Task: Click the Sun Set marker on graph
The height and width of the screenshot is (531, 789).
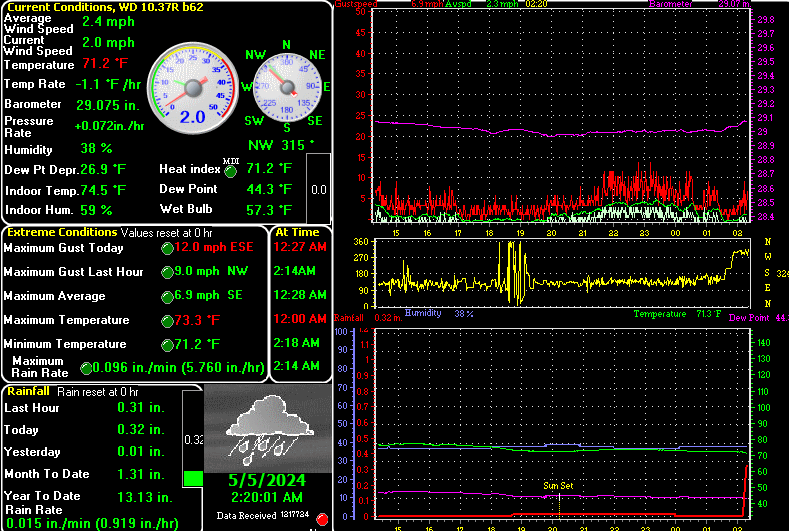Action: click(x=558, y=486)
